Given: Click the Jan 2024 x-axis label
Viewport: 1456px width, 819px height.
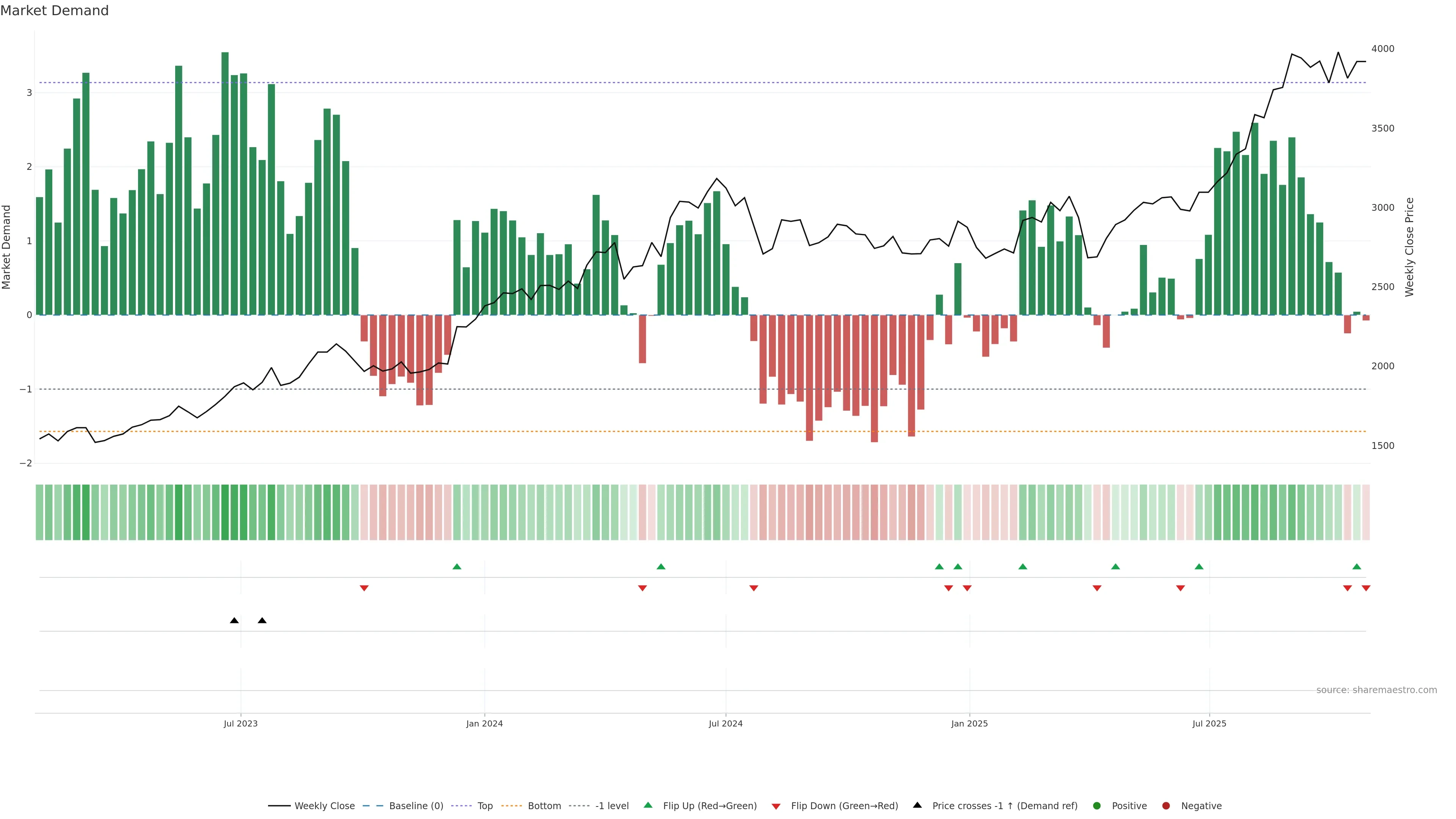Looking at the screenshot, I should click(x=484, y=723).
